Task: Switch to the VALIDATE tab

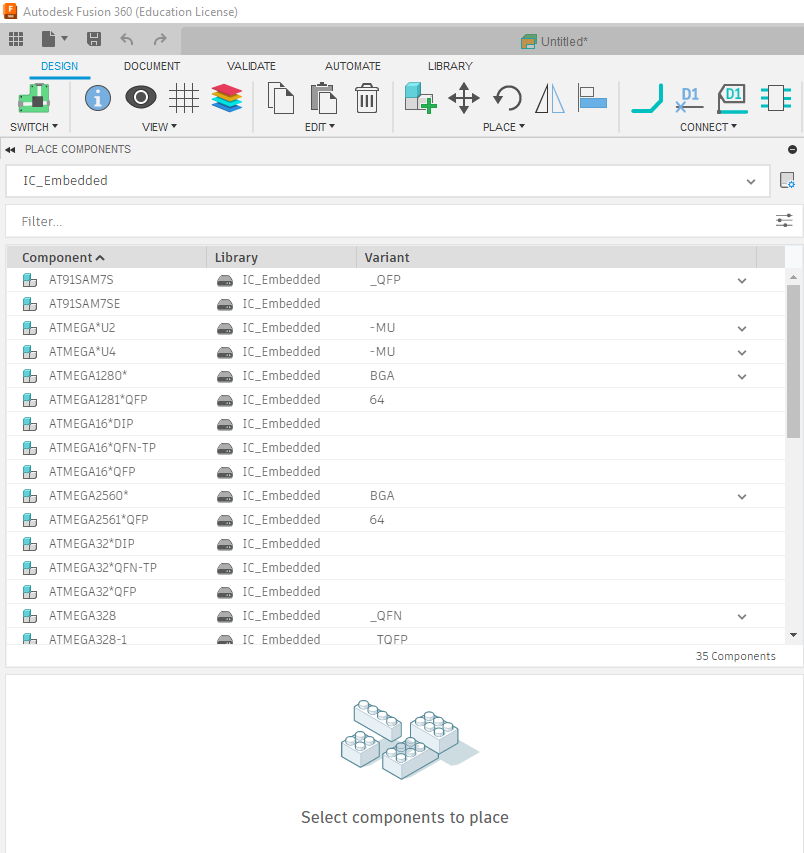Action: (251, 66)
